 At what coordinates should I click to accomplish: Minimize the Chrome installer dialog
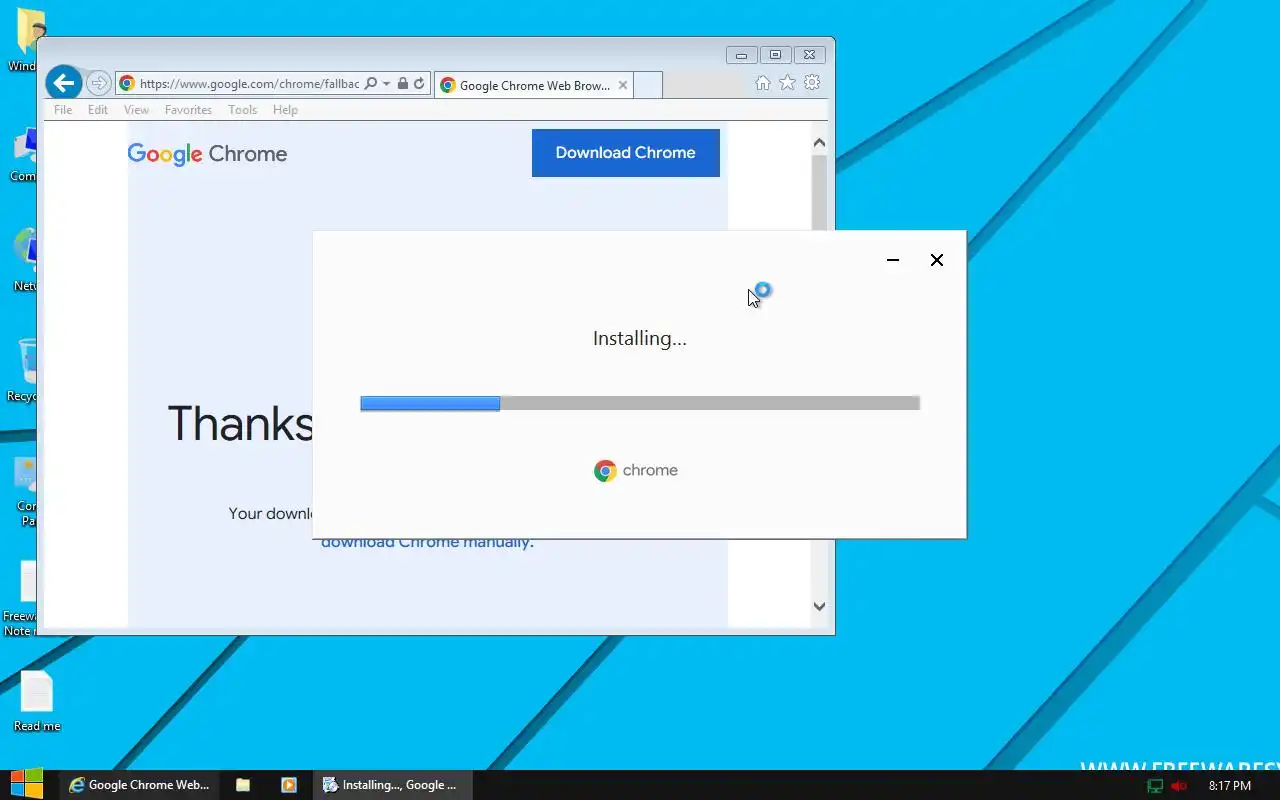coord(893,260)
